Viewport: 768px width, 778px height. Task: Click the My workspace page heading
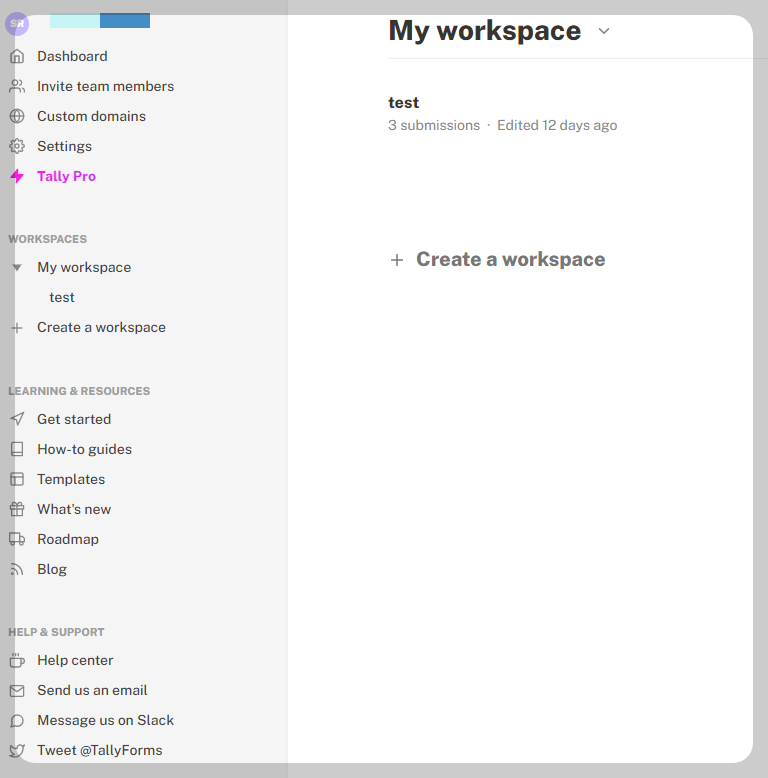(x=485, y=31)
